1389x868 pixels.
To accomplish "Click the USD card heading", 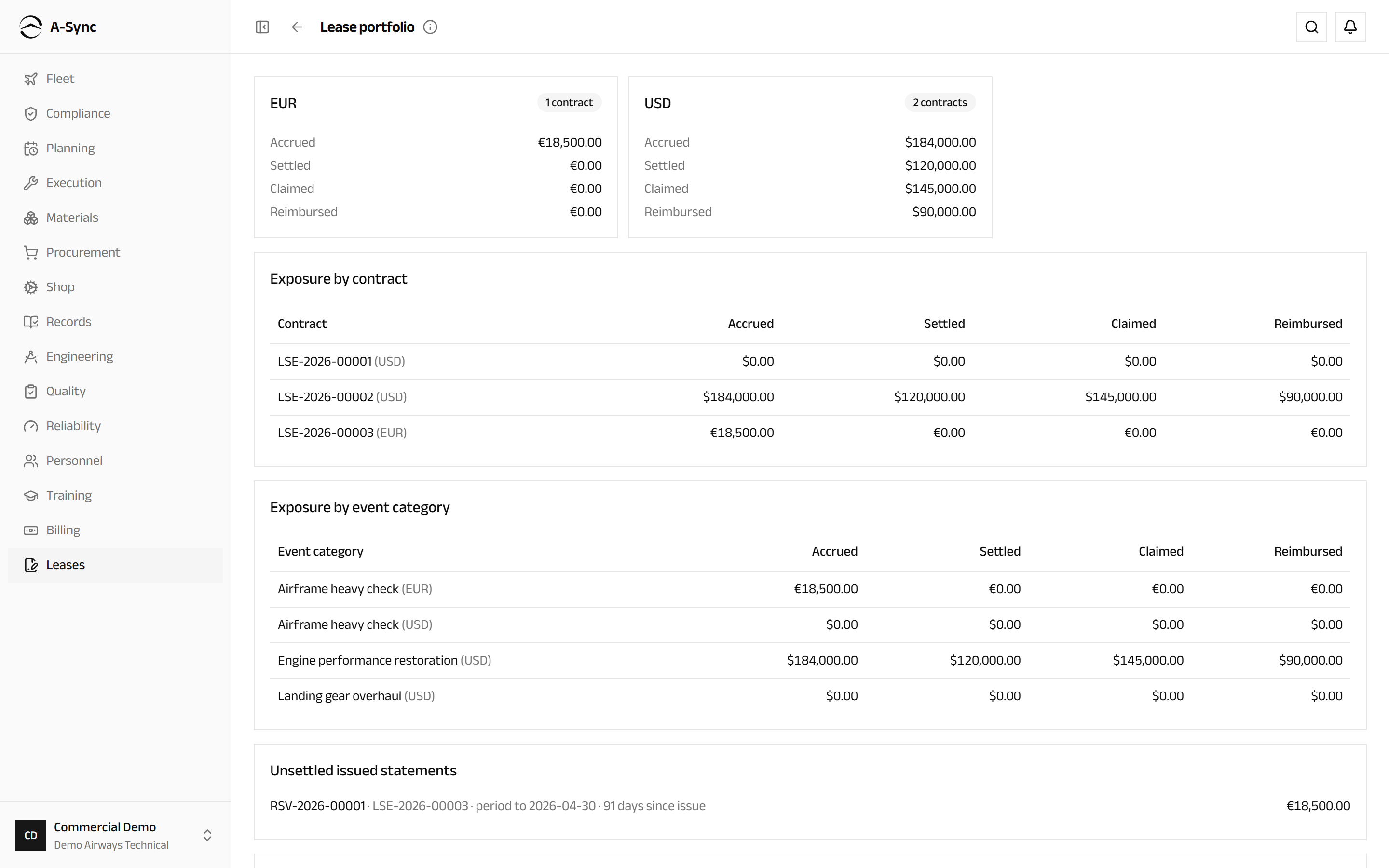I will click(x=657, y=103).
